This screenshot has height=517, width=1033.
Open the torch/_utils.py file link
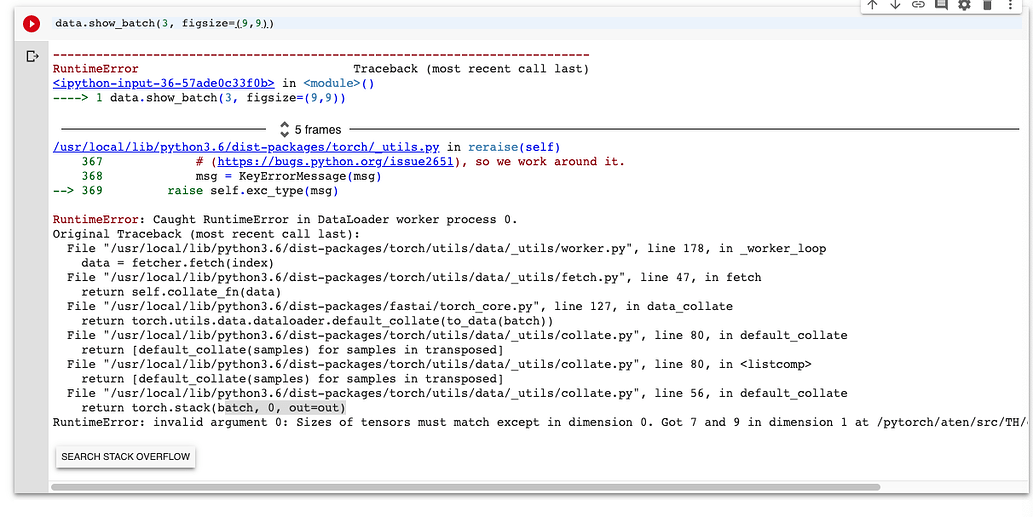[x=246, y=147]
